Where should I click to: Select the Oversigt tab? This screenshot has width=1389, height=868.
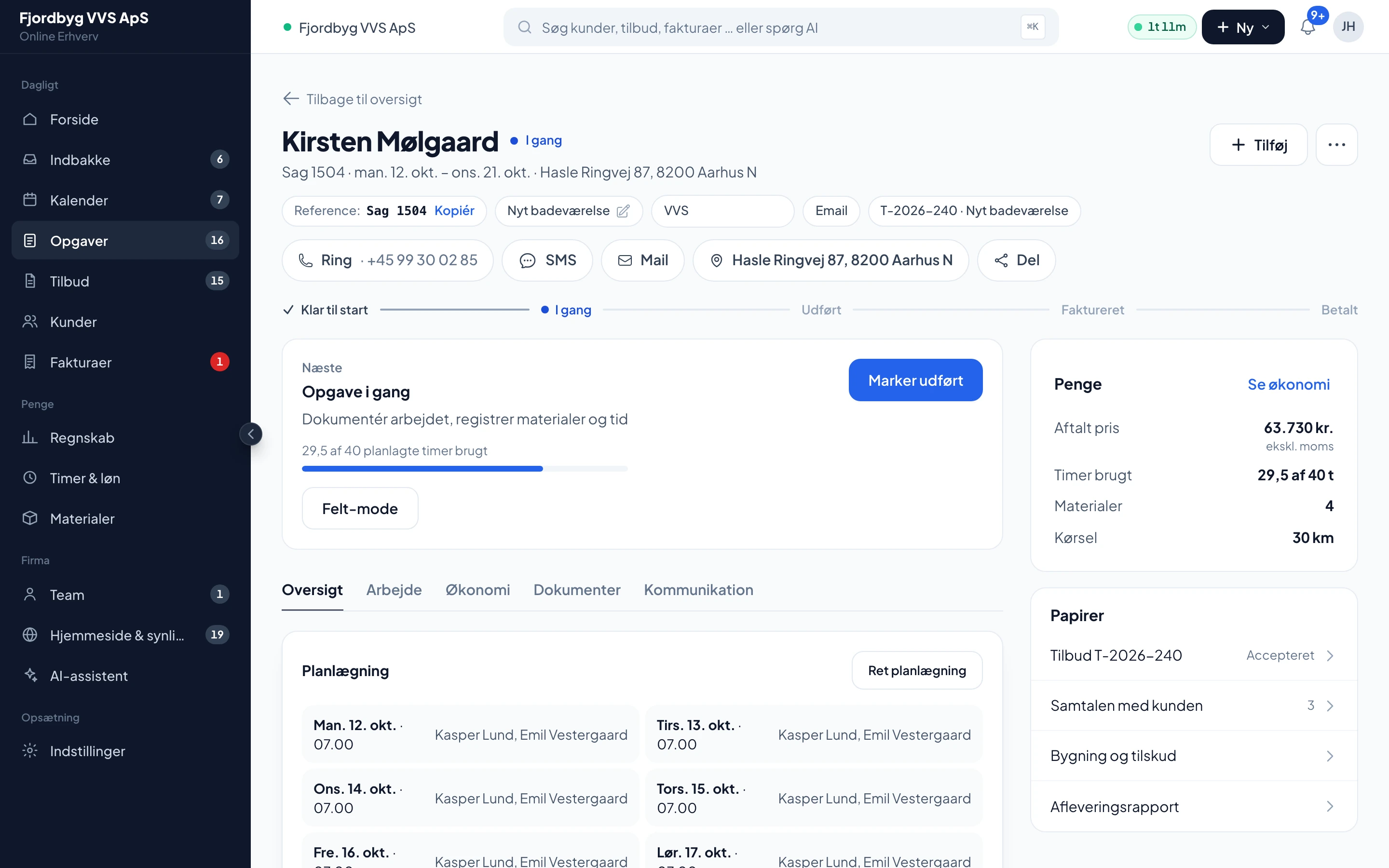pos(312,590)
